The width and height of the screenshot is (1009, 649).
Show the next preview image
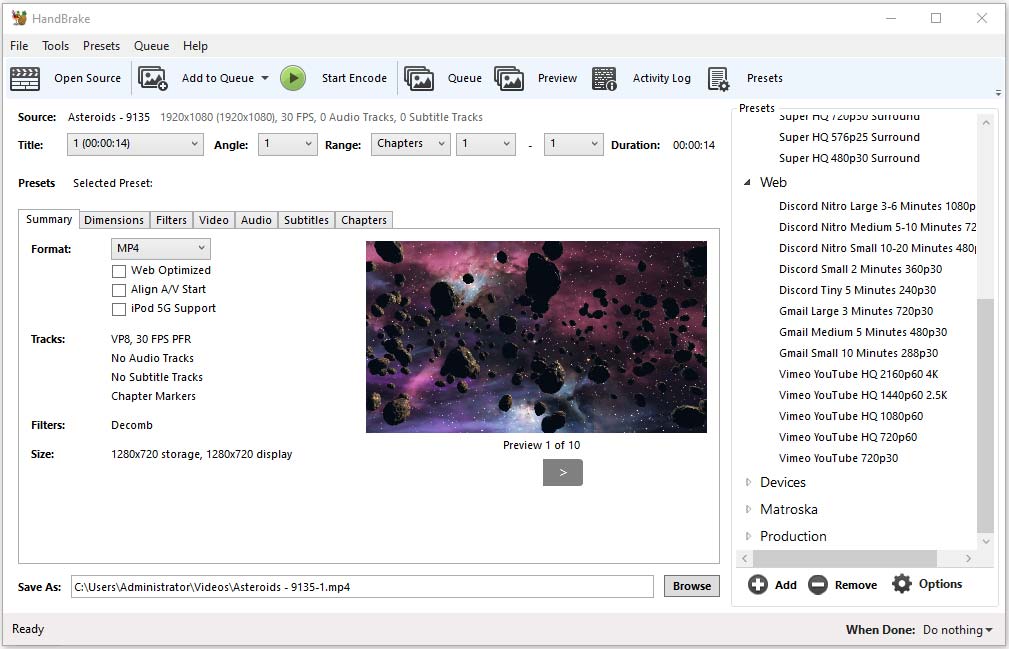click(x=563, y=472)
